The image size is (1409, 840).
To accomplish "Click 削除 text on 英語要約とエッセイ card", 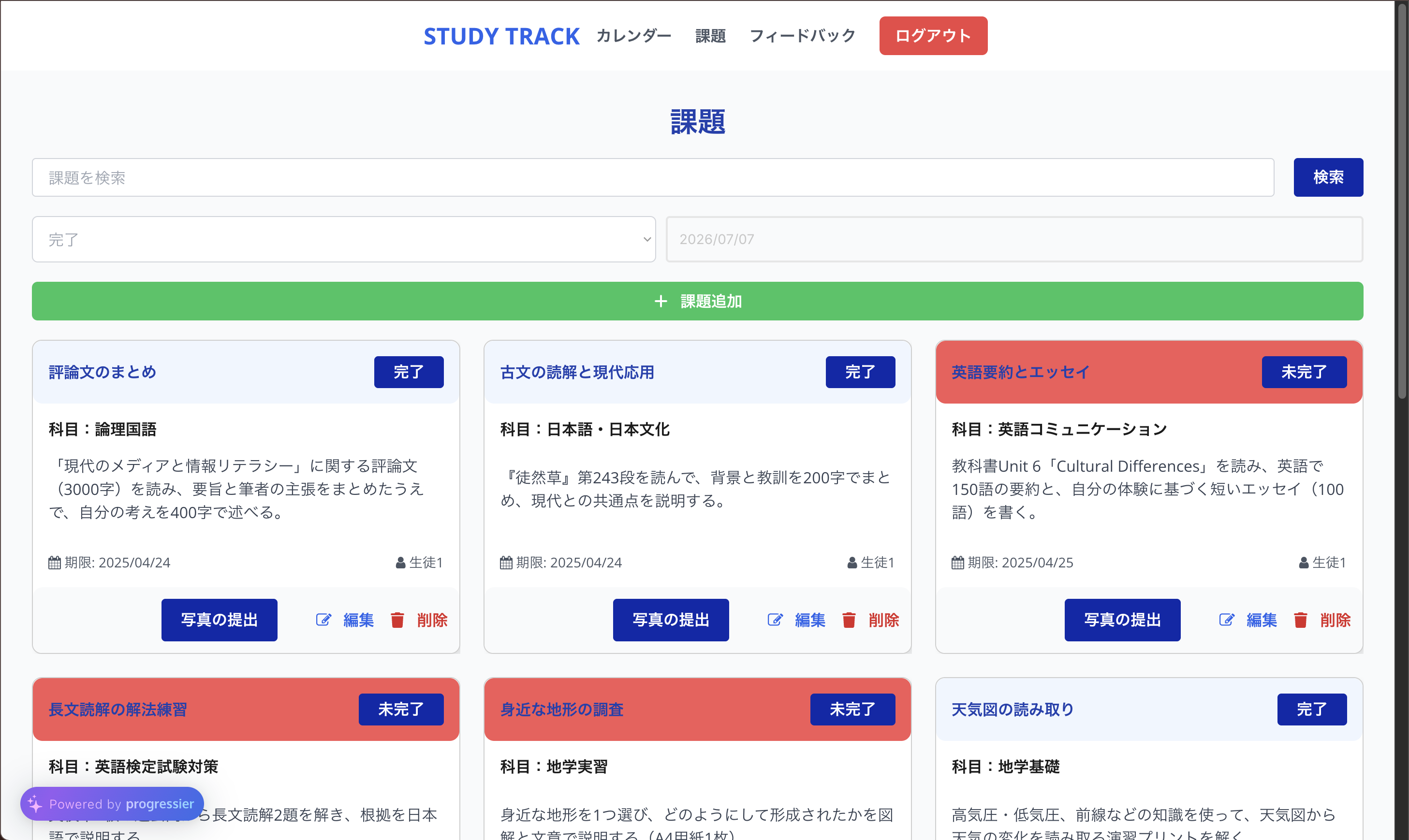I will click(1336, 620).
